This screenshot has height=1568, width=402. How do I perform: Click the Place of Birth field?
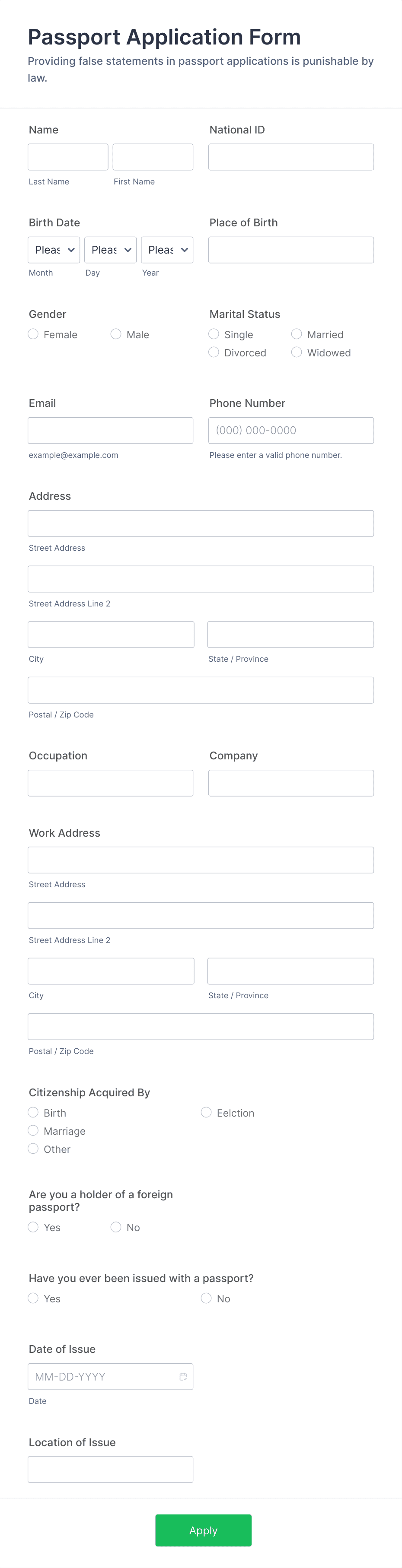(290, 250)
